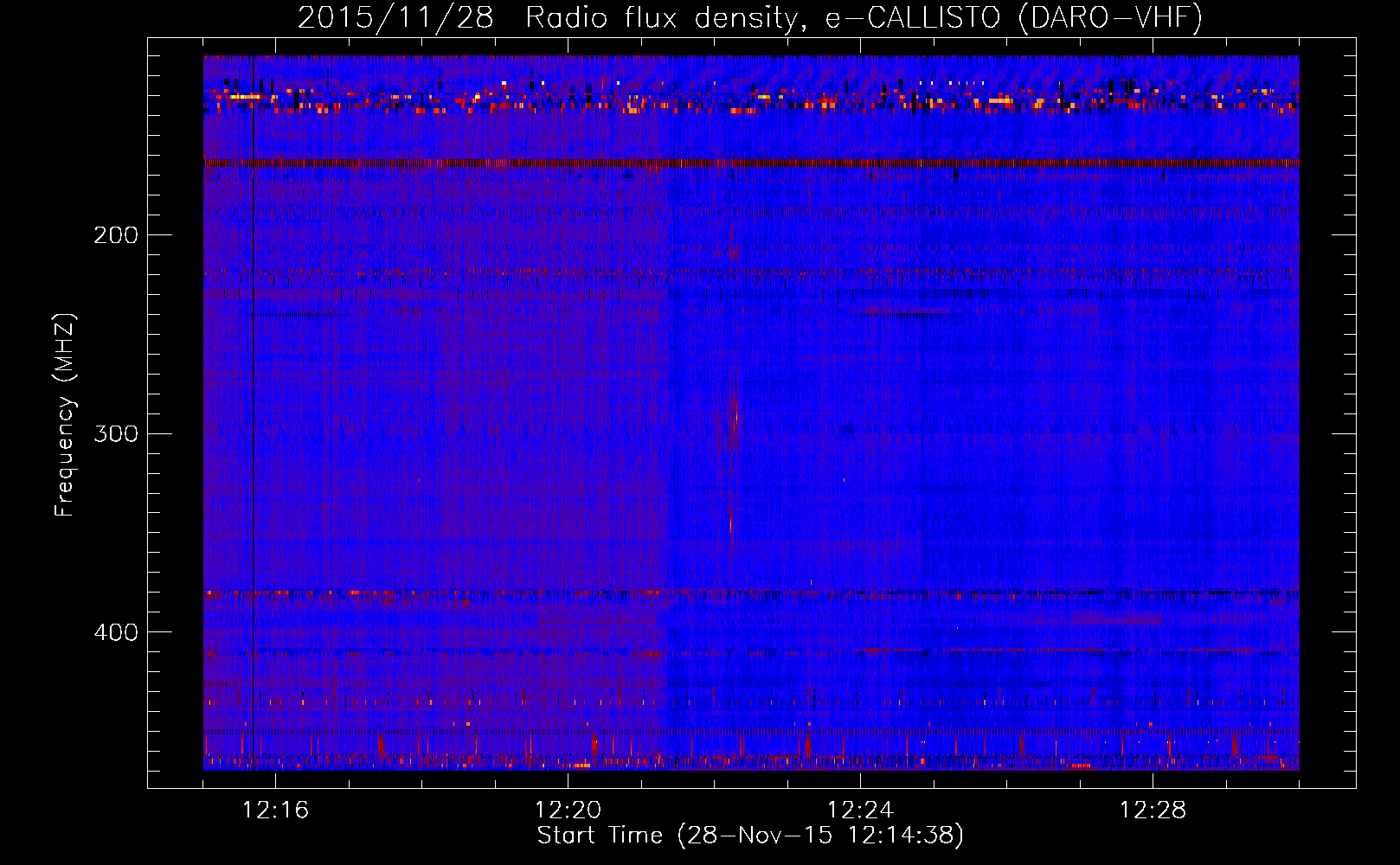Image resolution: width=1400 pixels, height=865 pixels.
Task: Click the 12:24 time tick label
Action: (860, 811)
